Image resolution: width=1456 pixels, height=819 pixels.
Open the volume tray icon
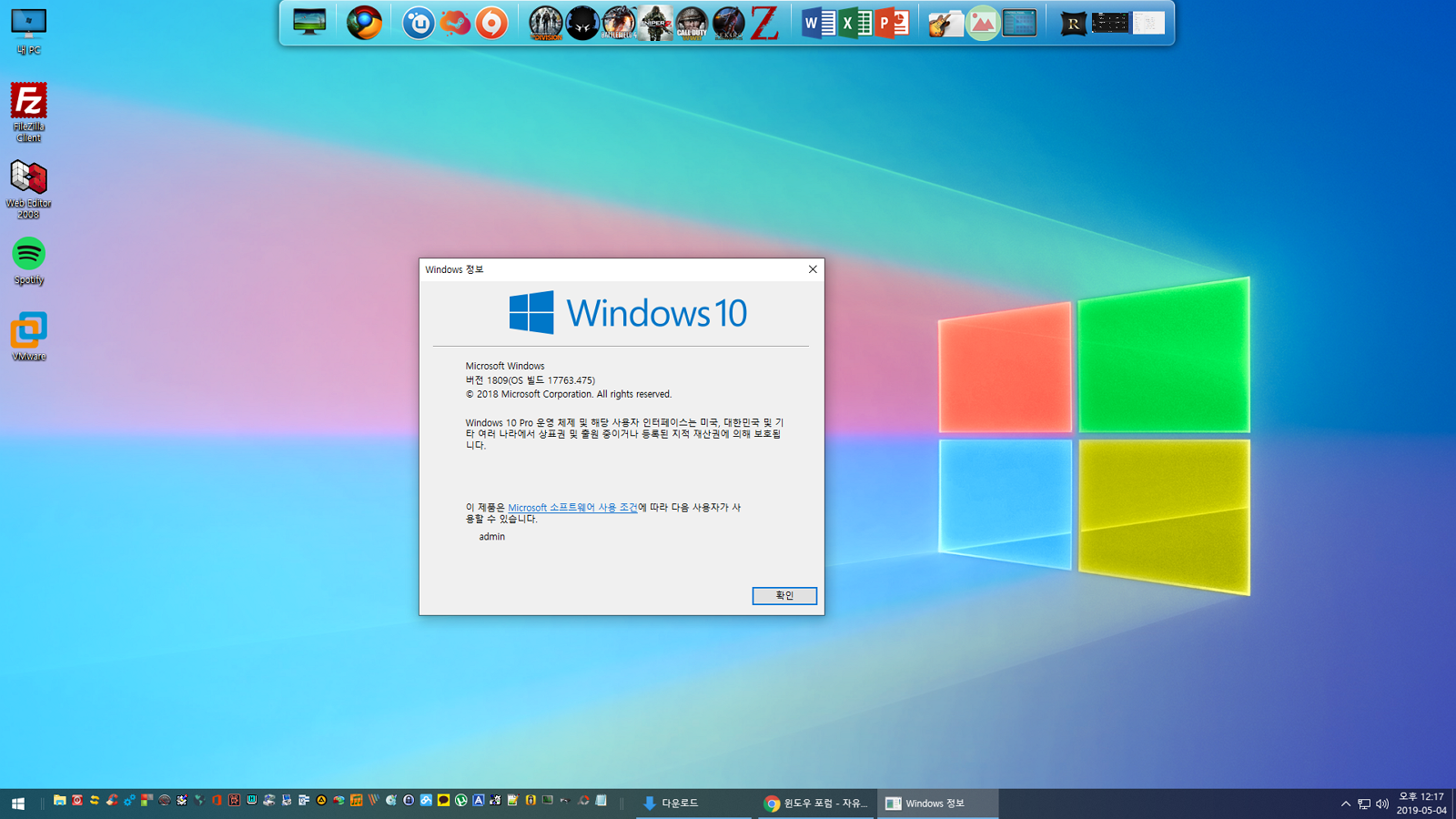pos(1382,804)
